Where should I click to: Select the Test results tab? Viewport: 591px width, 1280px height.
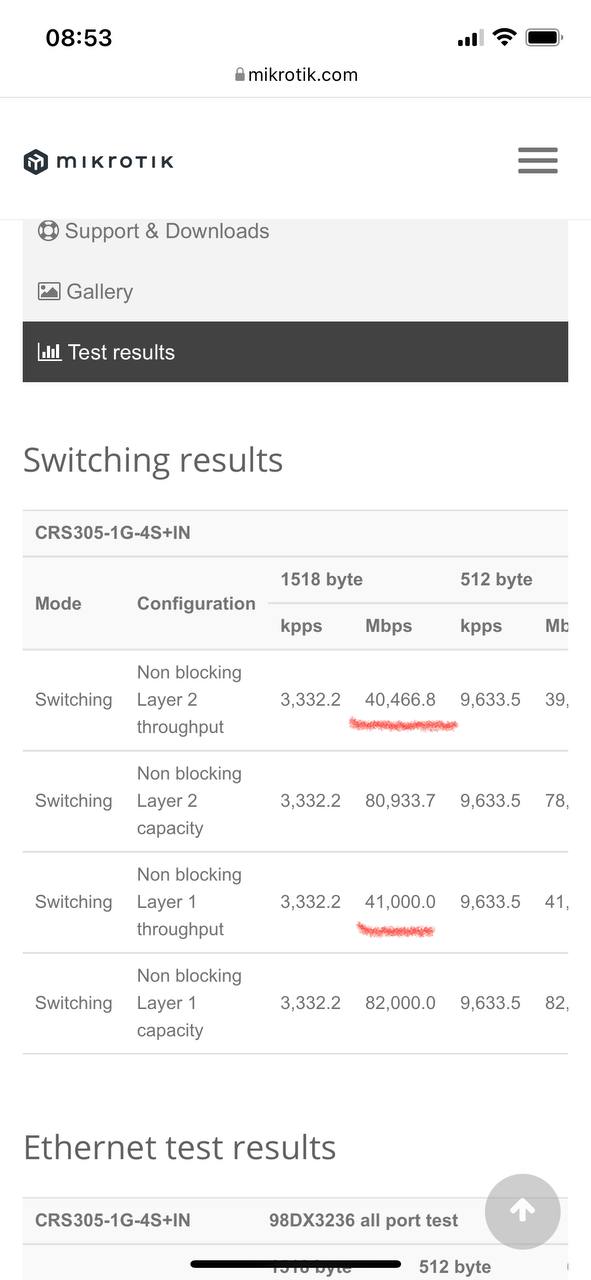(x=295, y=352)
